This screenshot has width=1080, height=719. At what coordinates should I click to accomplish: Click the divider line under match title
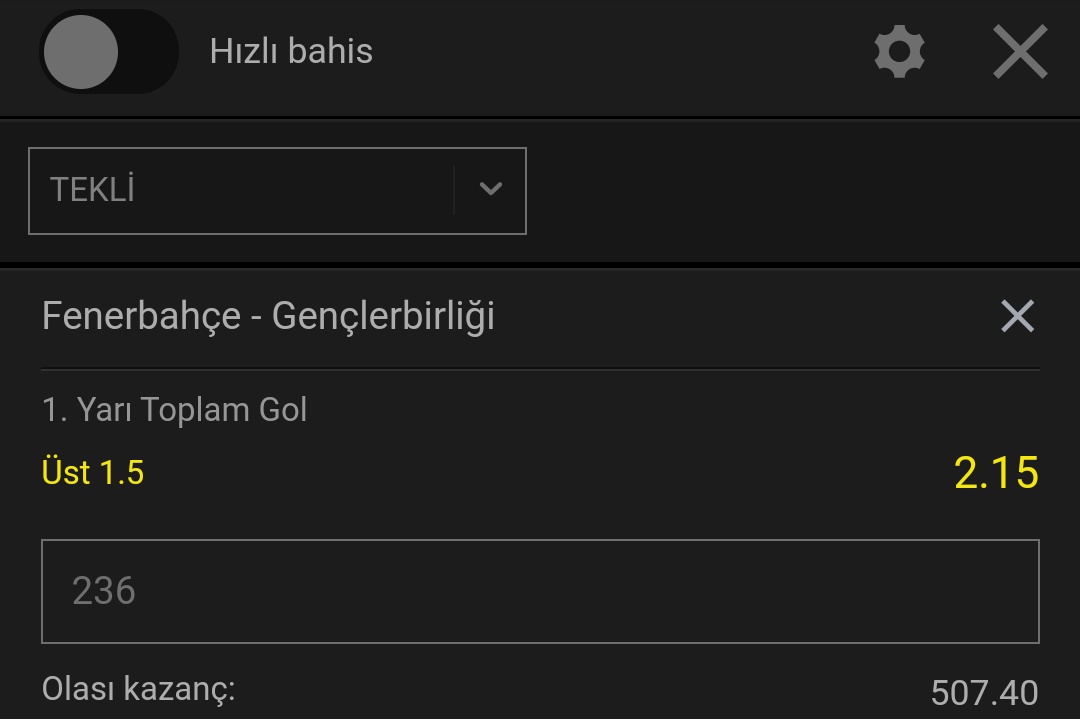pos(540,370)
